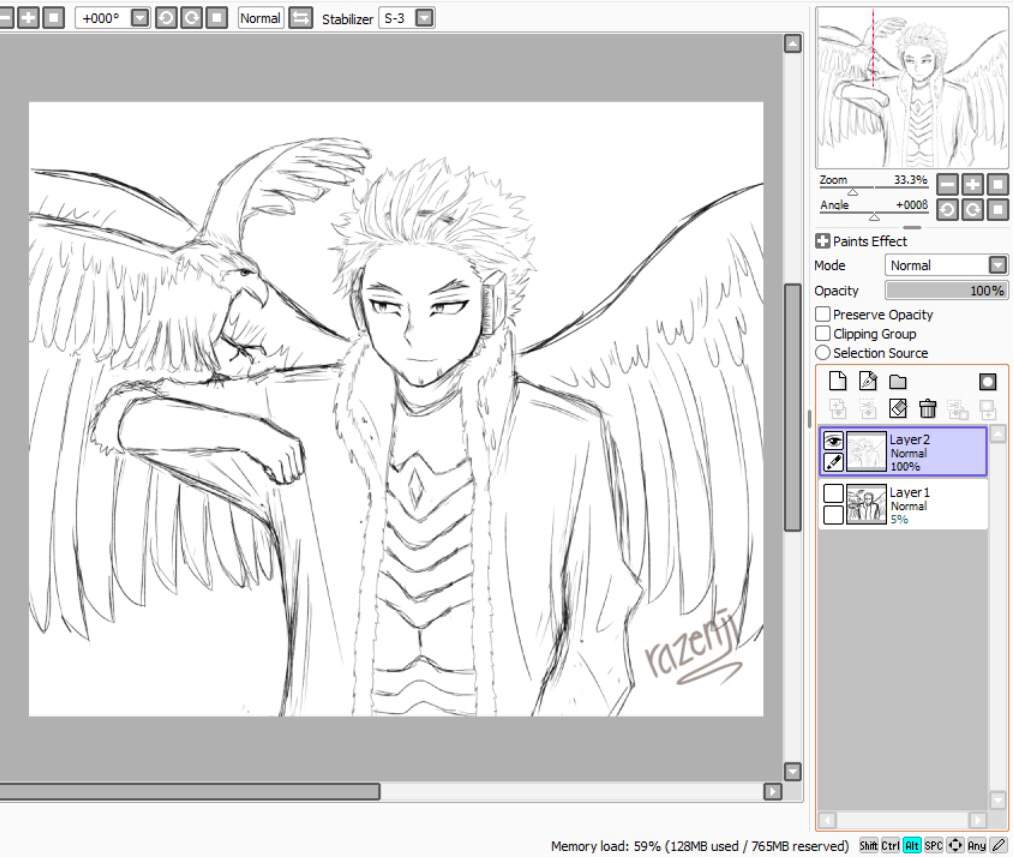Click the move cross icon in status bar

click(955, 845)
